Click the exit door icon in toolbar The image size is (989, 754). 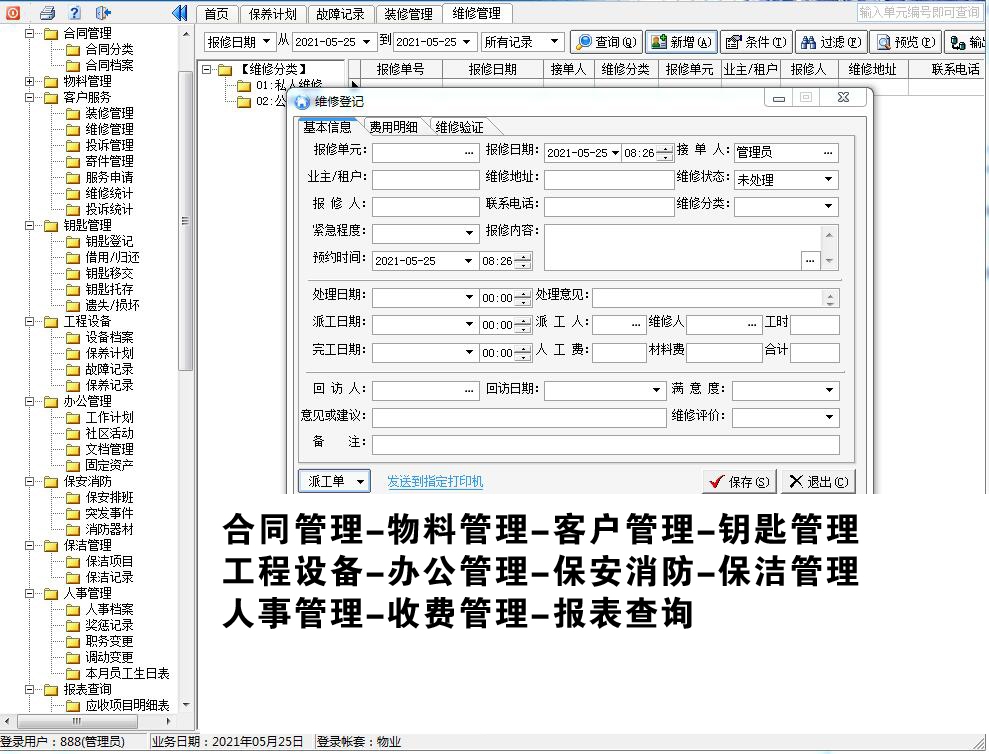pyautogui.click(x=103, y=13)
